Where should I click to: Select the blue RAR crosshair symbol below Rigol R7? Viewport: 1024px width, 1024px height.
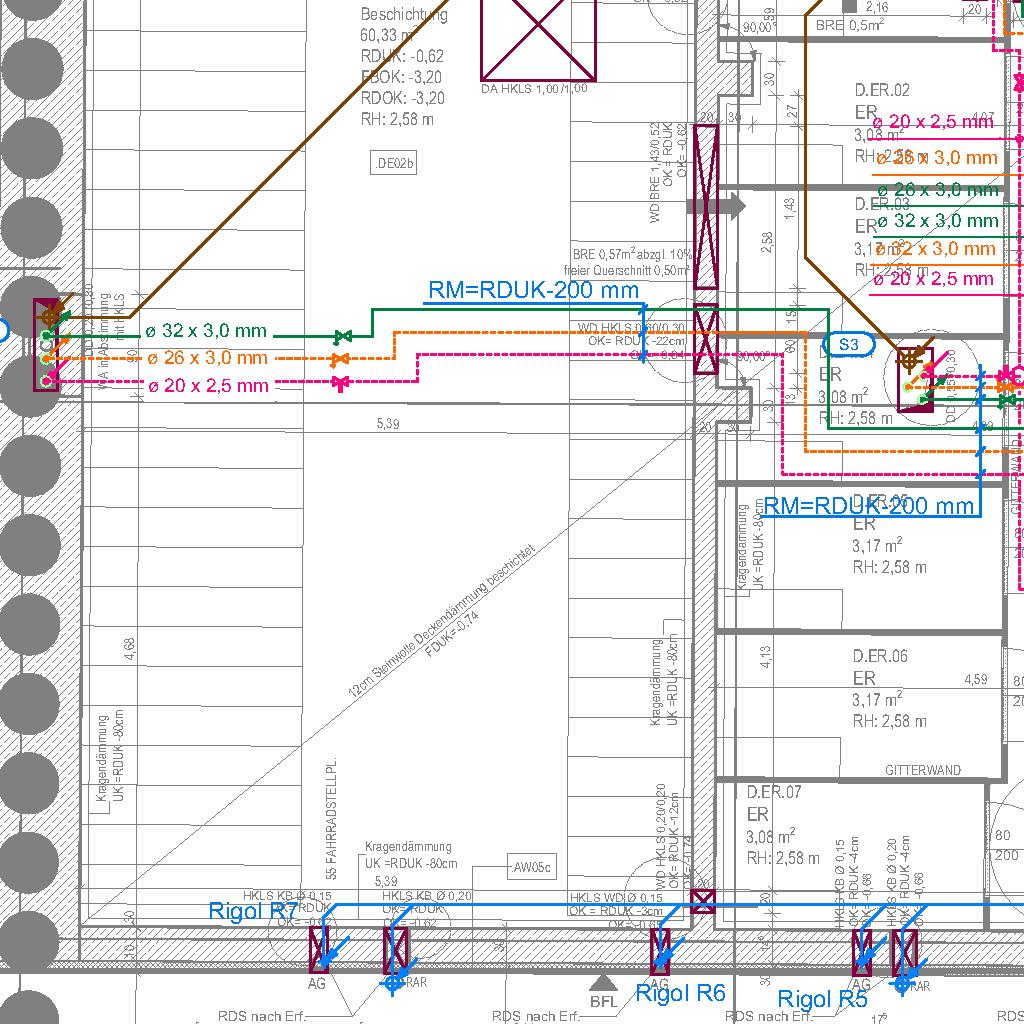[395, 982]
